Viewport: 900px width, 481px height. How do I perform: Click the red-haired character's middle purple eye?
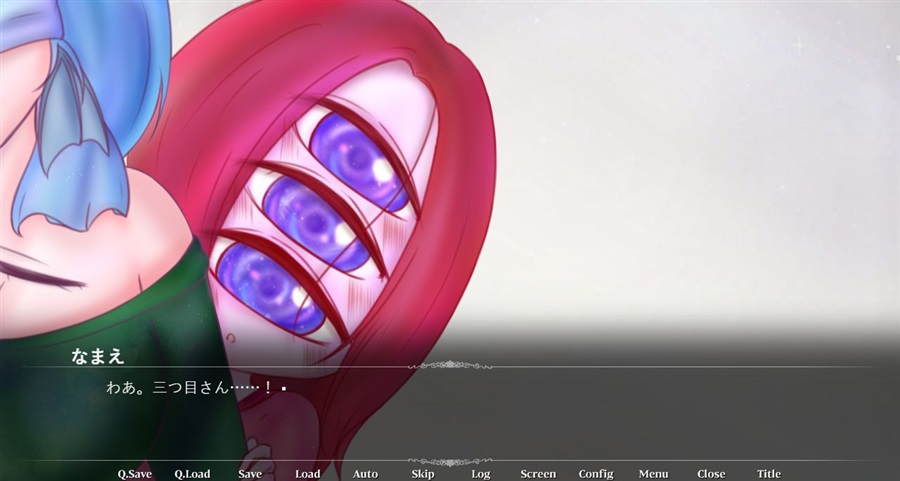(x=317, y=222)
